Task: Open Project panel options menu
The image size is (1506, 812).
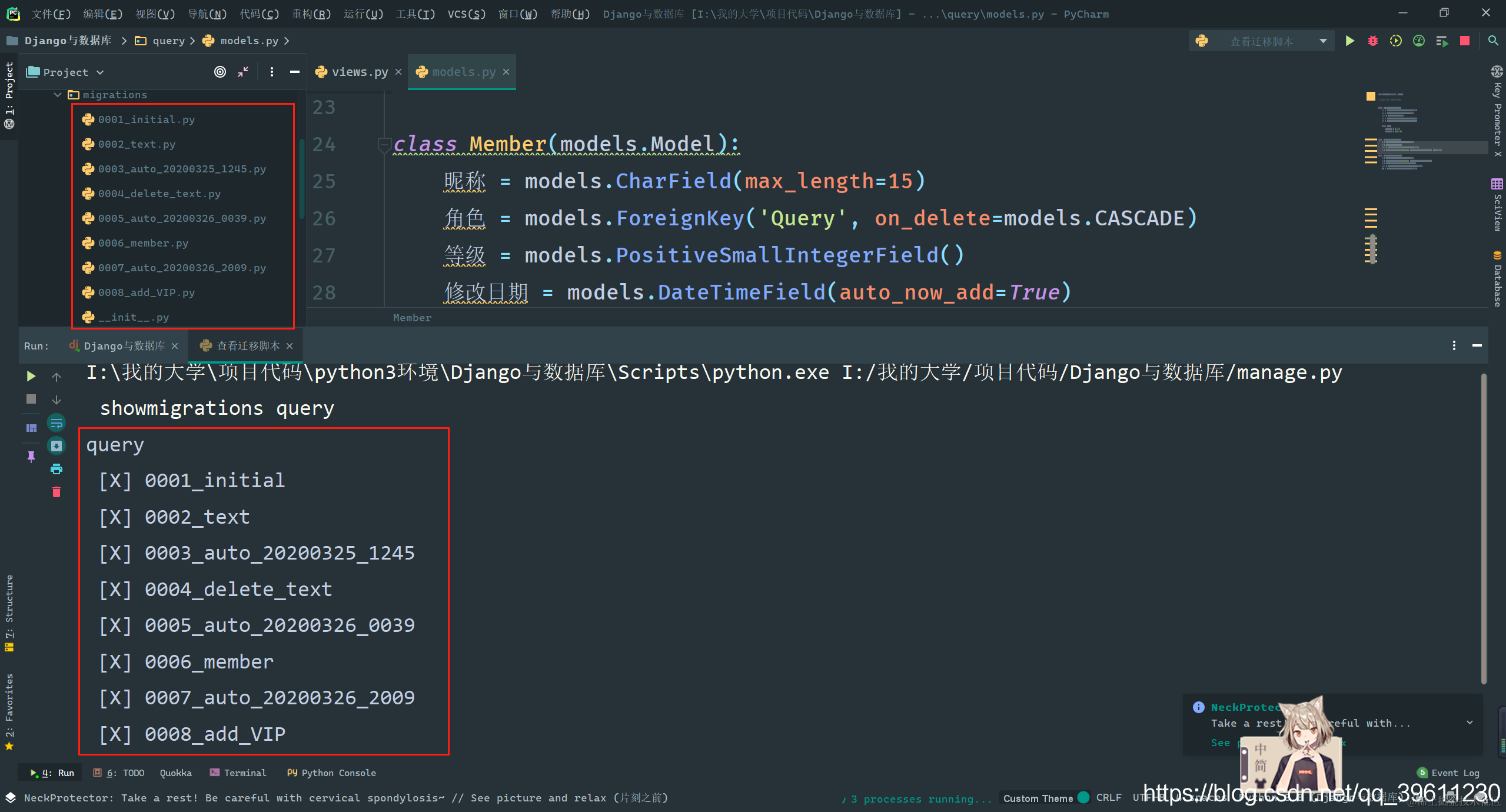Action: (x=271, y=72)
